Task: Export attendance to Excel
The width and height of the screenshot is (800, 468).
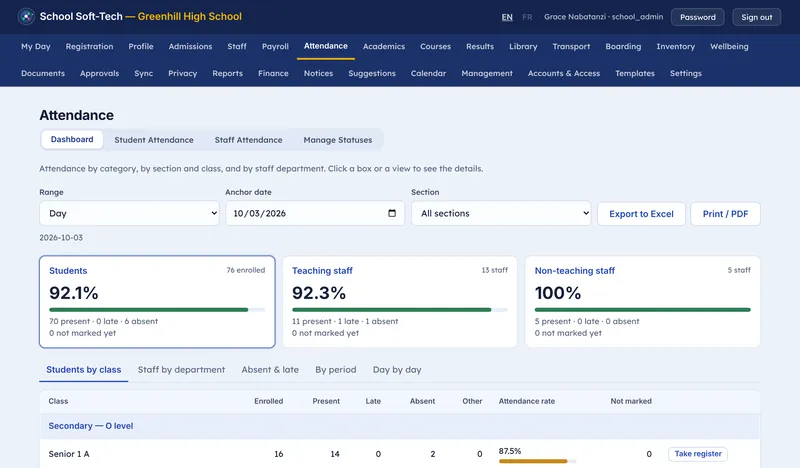Action: (x=641, y=214)
